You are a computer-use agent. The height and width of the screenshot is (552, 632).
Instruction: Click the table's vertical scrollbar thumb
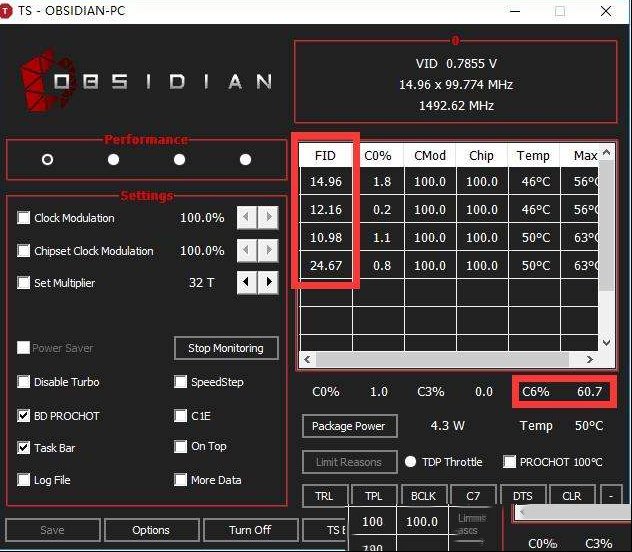tap(606, 226)
